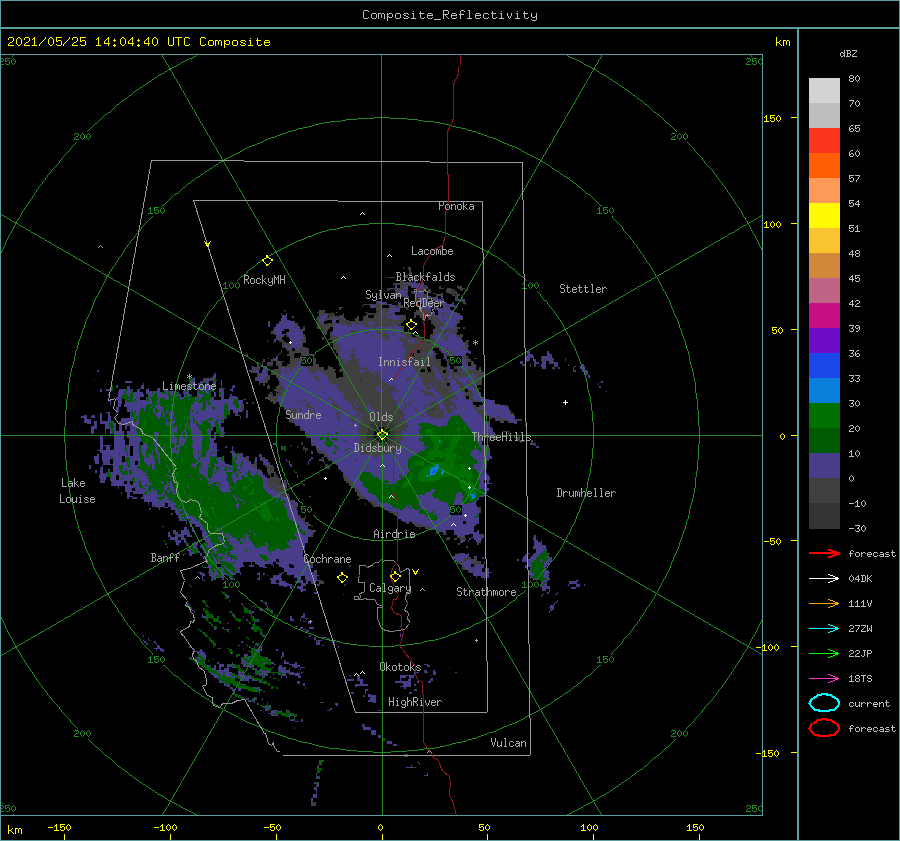Click the red forecast arrow in legend
This screenshot has height=841, width=900.
[824, 553]
